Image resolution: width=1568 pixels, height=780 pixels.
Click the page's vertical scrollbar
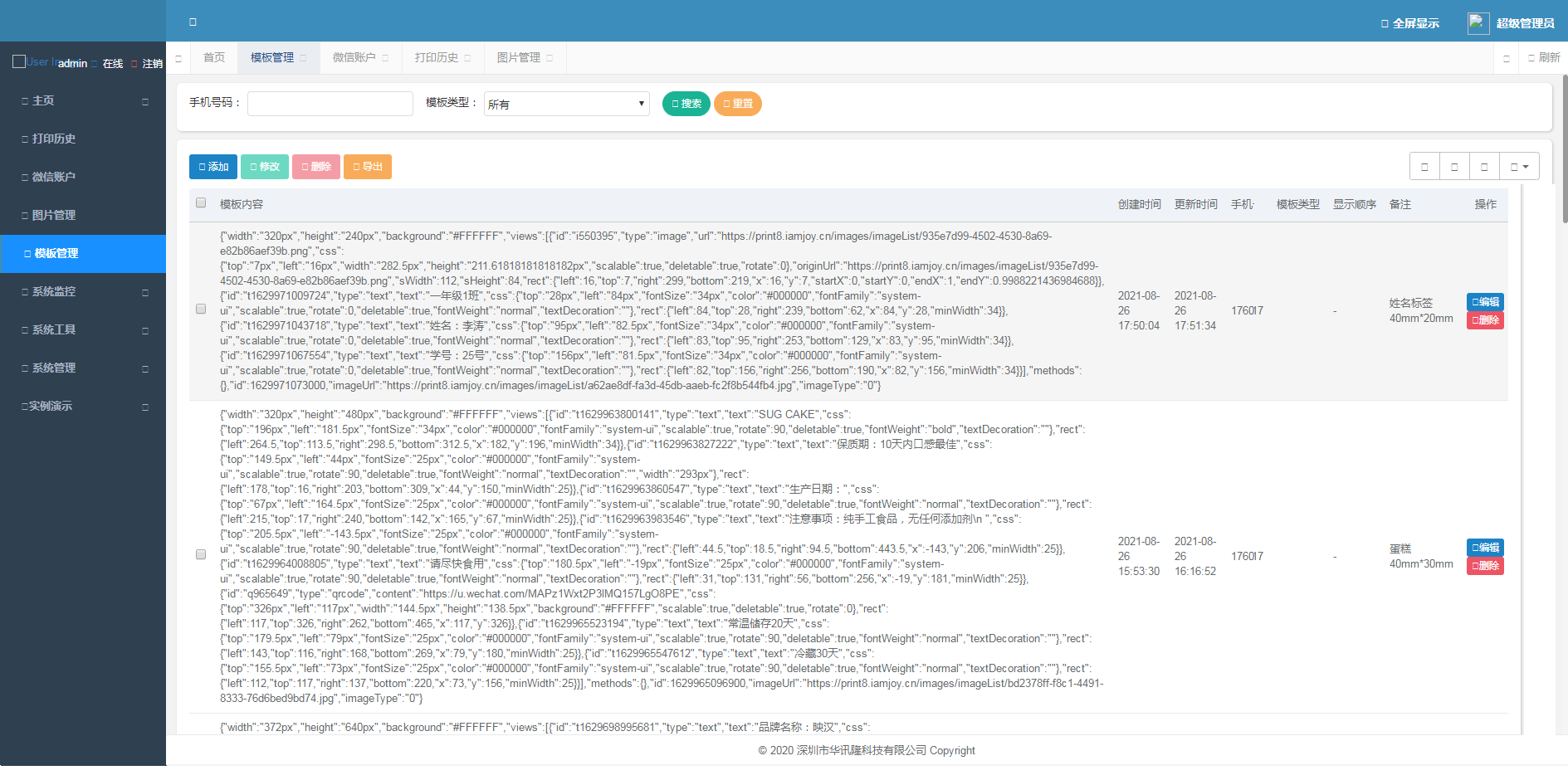click(1565, 149)
